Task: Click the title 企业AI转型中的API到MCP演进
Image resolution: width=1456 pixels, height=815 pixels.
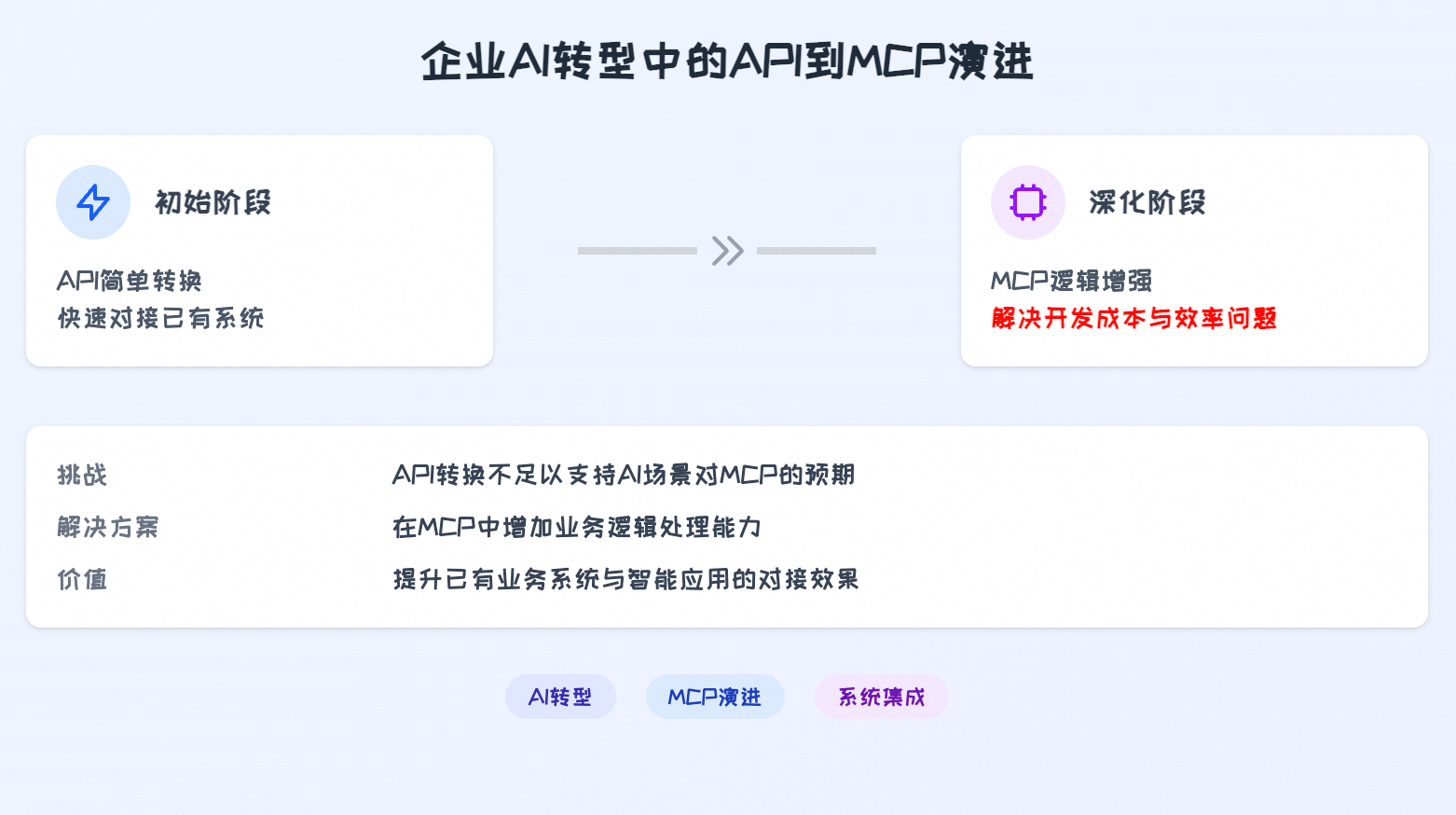Action: pyautogui.click(x=727, y=62)
